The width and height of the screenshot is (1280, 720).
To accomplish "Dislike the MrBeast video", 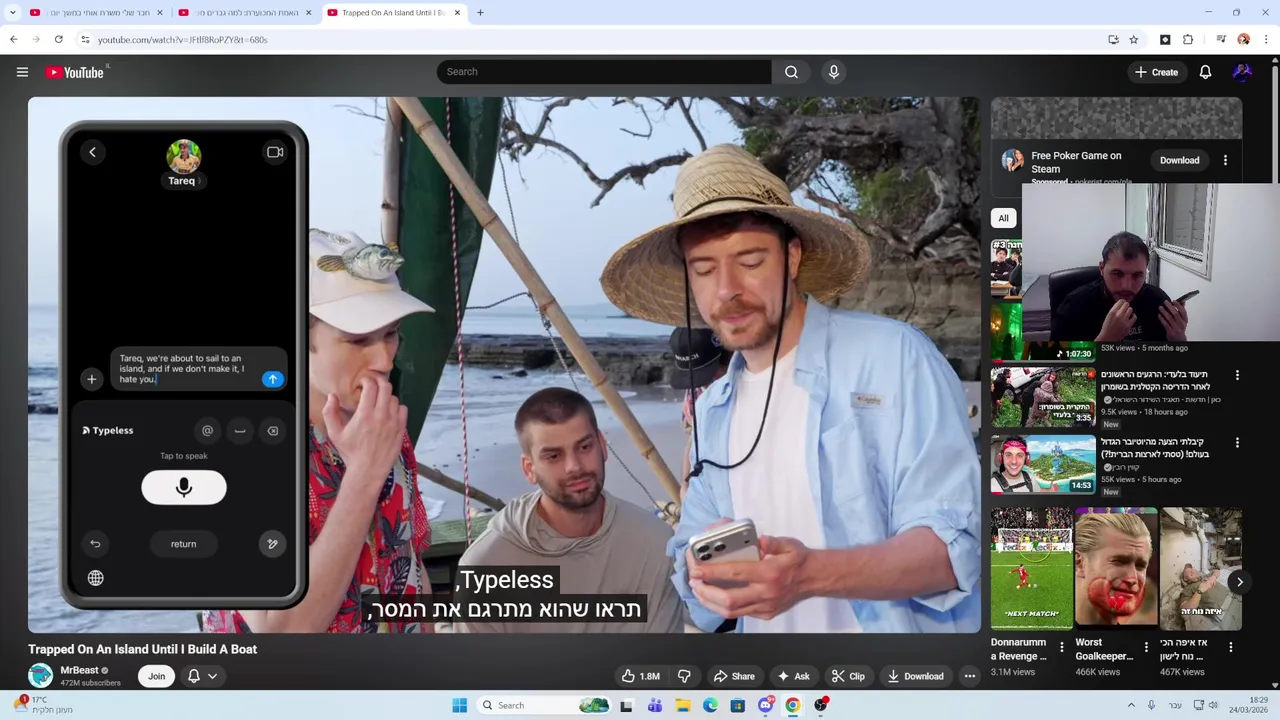I will [684, 676].
